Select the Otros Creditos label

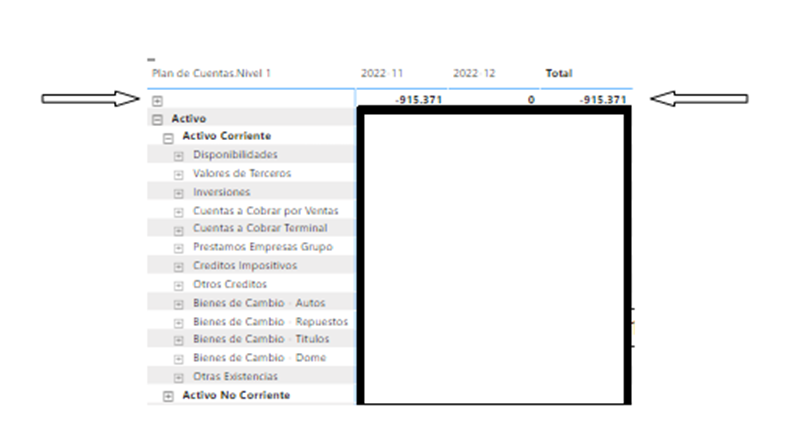230,284
